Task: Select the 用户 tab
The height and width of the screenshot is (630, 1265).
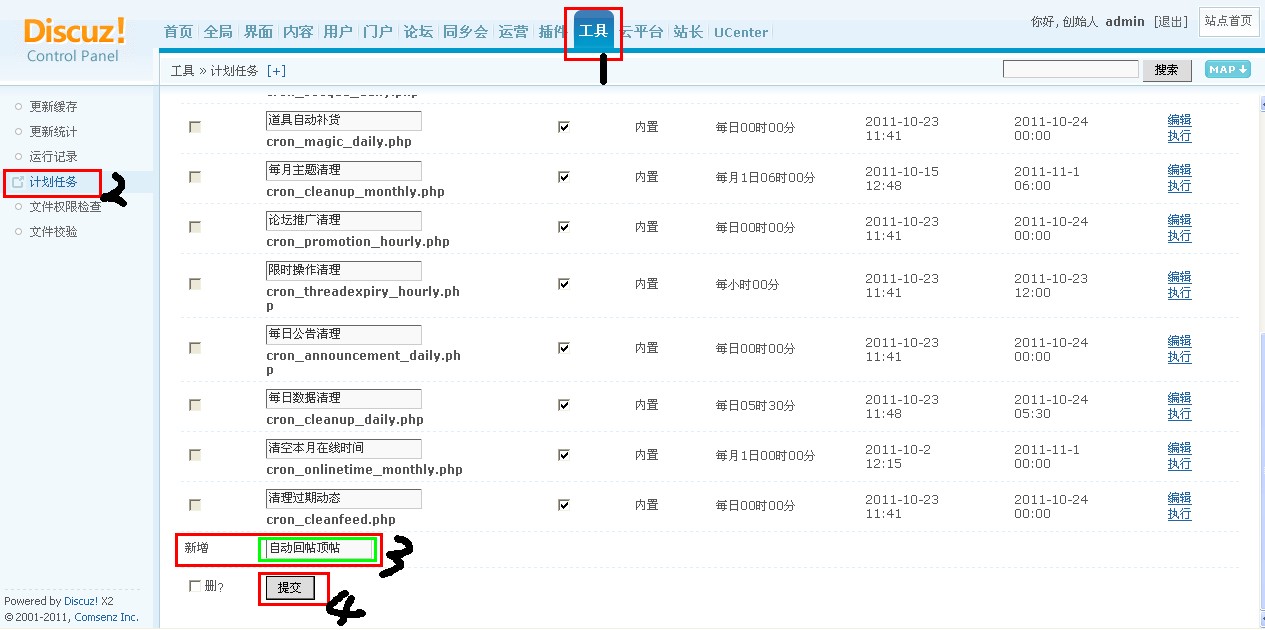Action: pyautogui.click(x=338, y=32)
